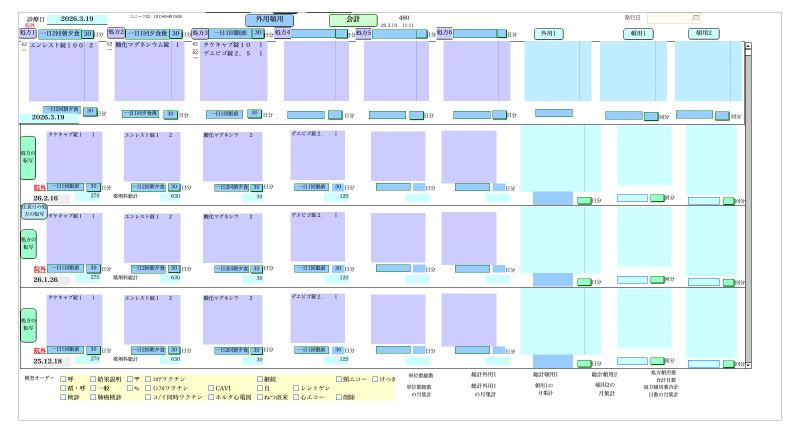
Task: Open the 発行日 calendar picker icon
Action: [696, 18]
